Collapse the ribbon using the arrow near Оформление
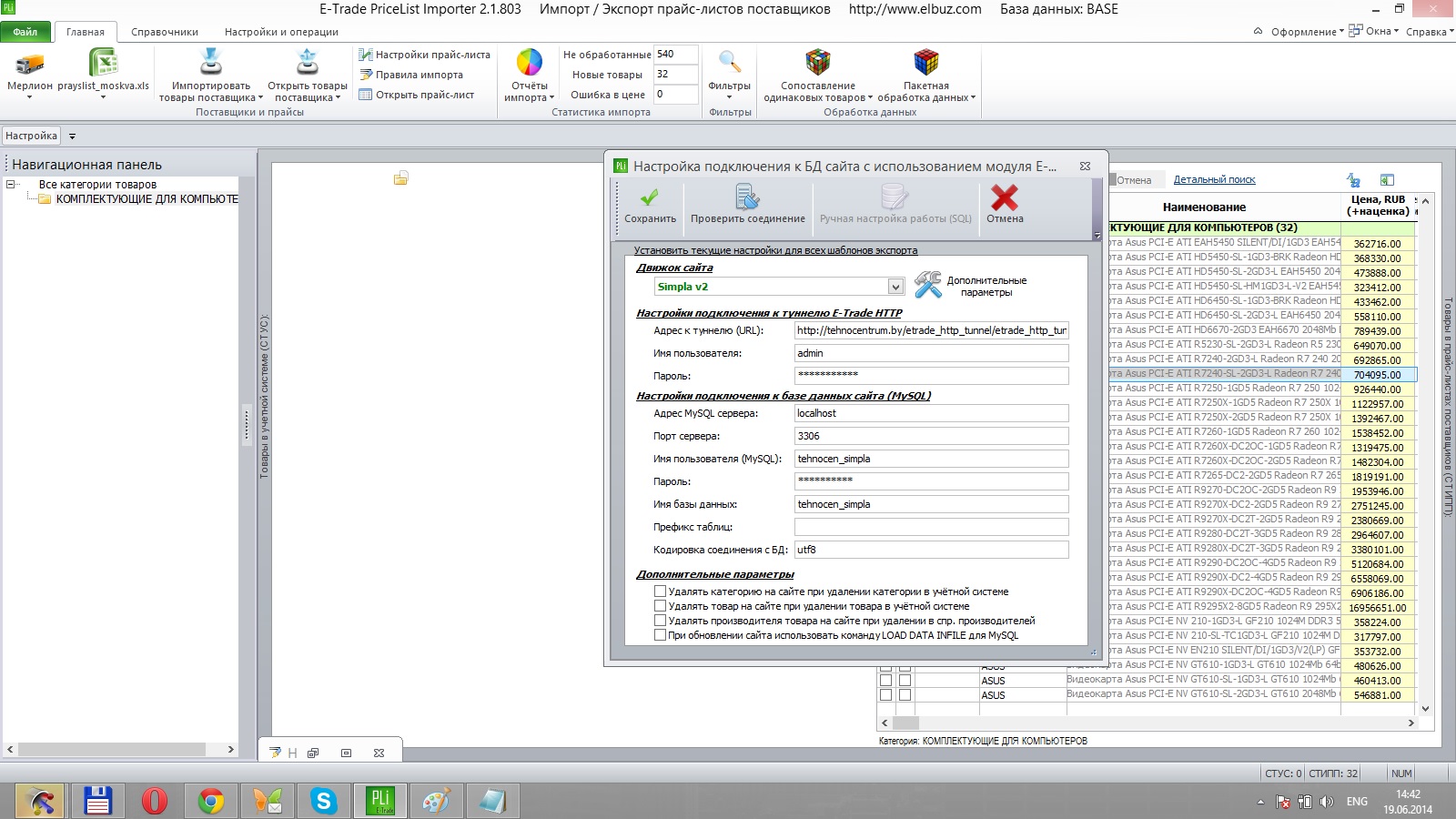Viewport: 1456px width, 819px height. click(1258, 31)
